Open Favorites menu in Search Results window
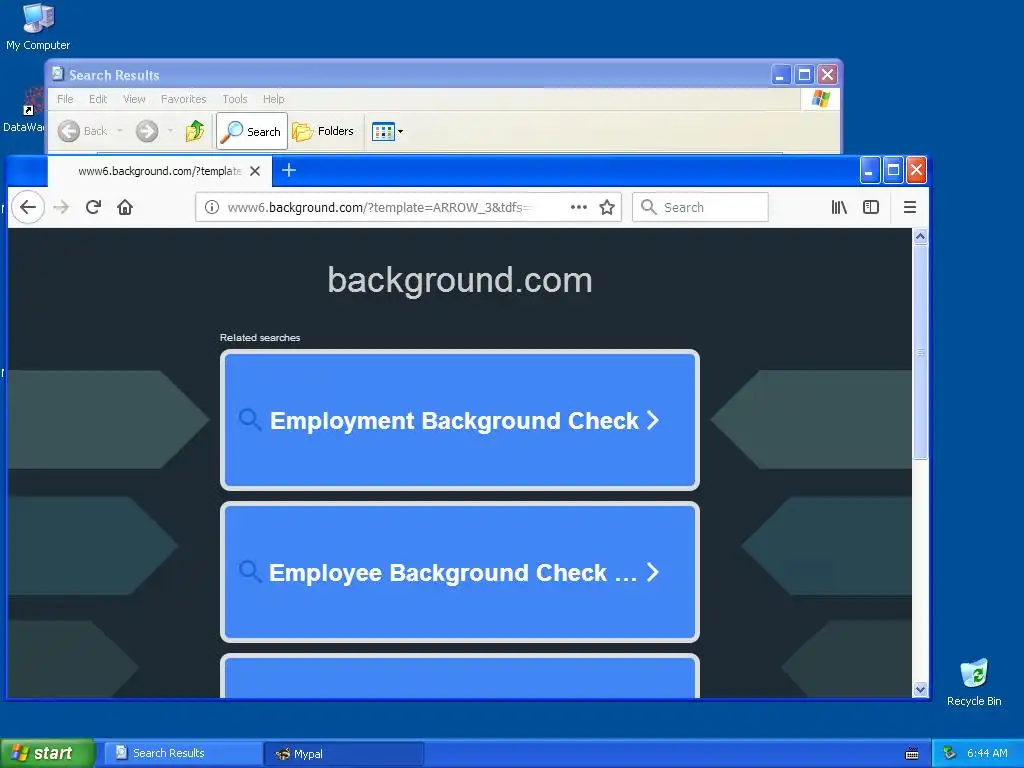The image size is (1024, 768). click(184, 99)
